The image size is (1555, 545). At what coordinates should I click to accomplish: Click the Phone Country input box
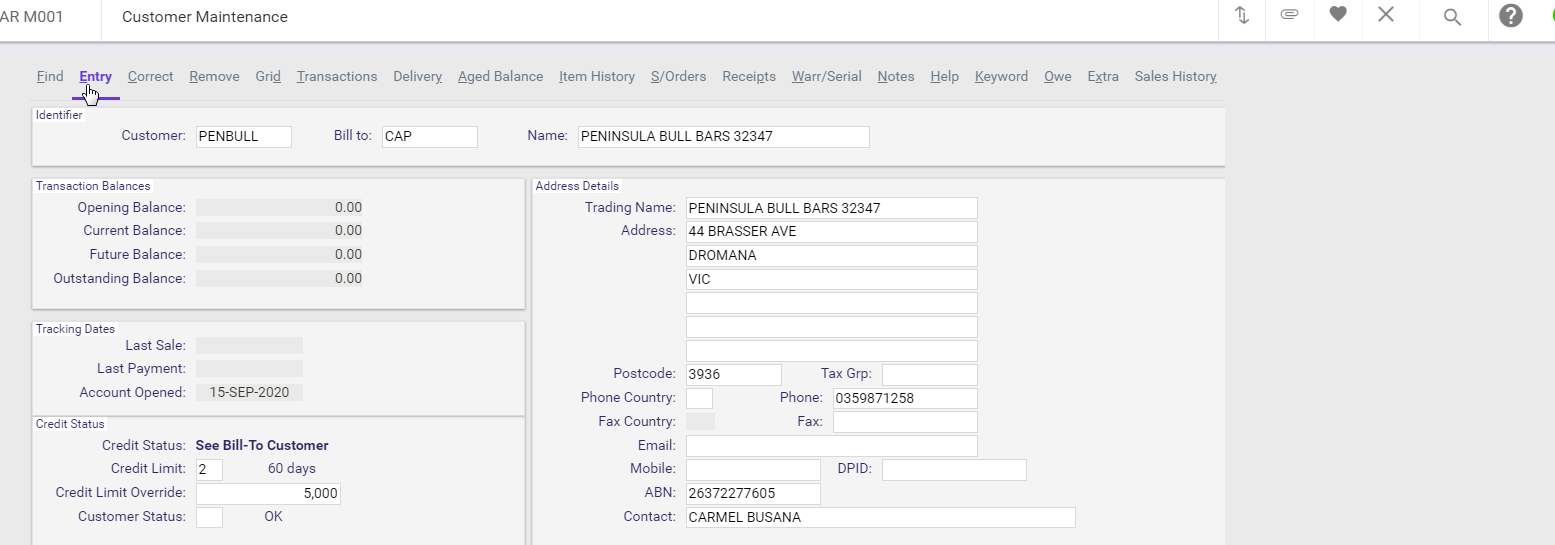point(700,398)
